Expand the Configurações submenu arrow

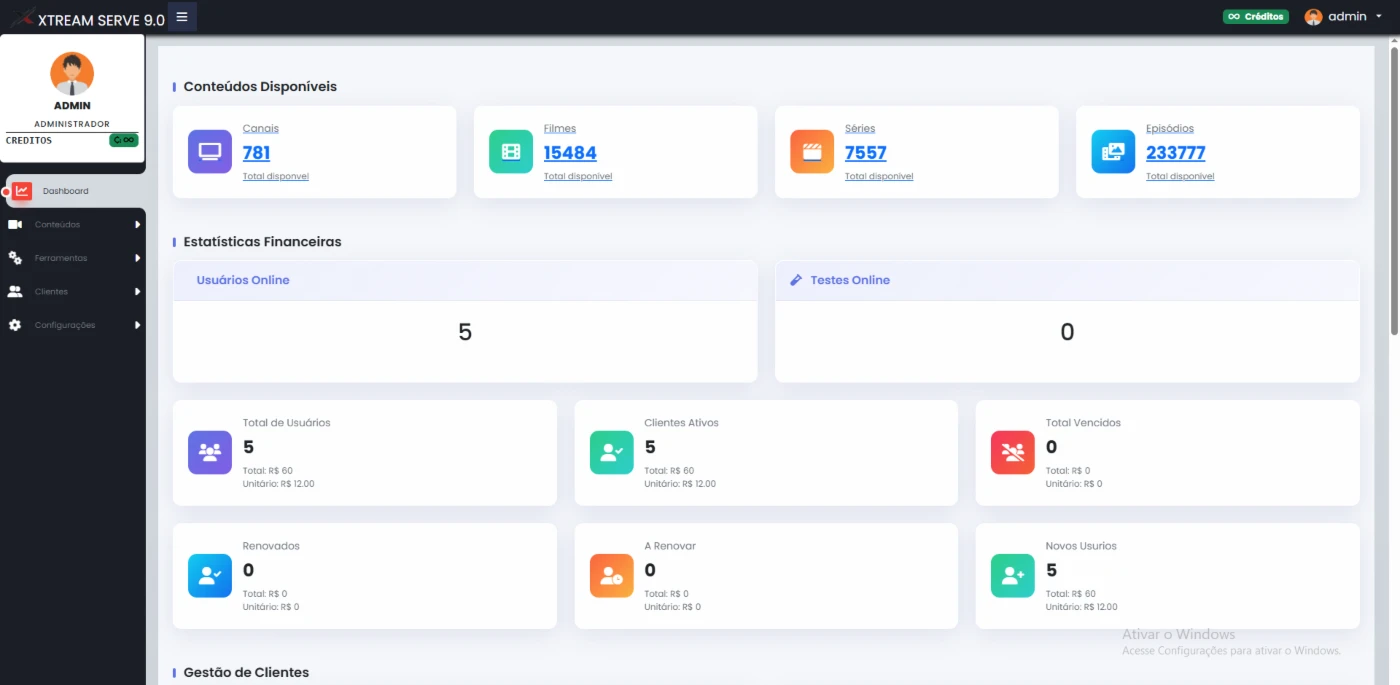[138, 325]
